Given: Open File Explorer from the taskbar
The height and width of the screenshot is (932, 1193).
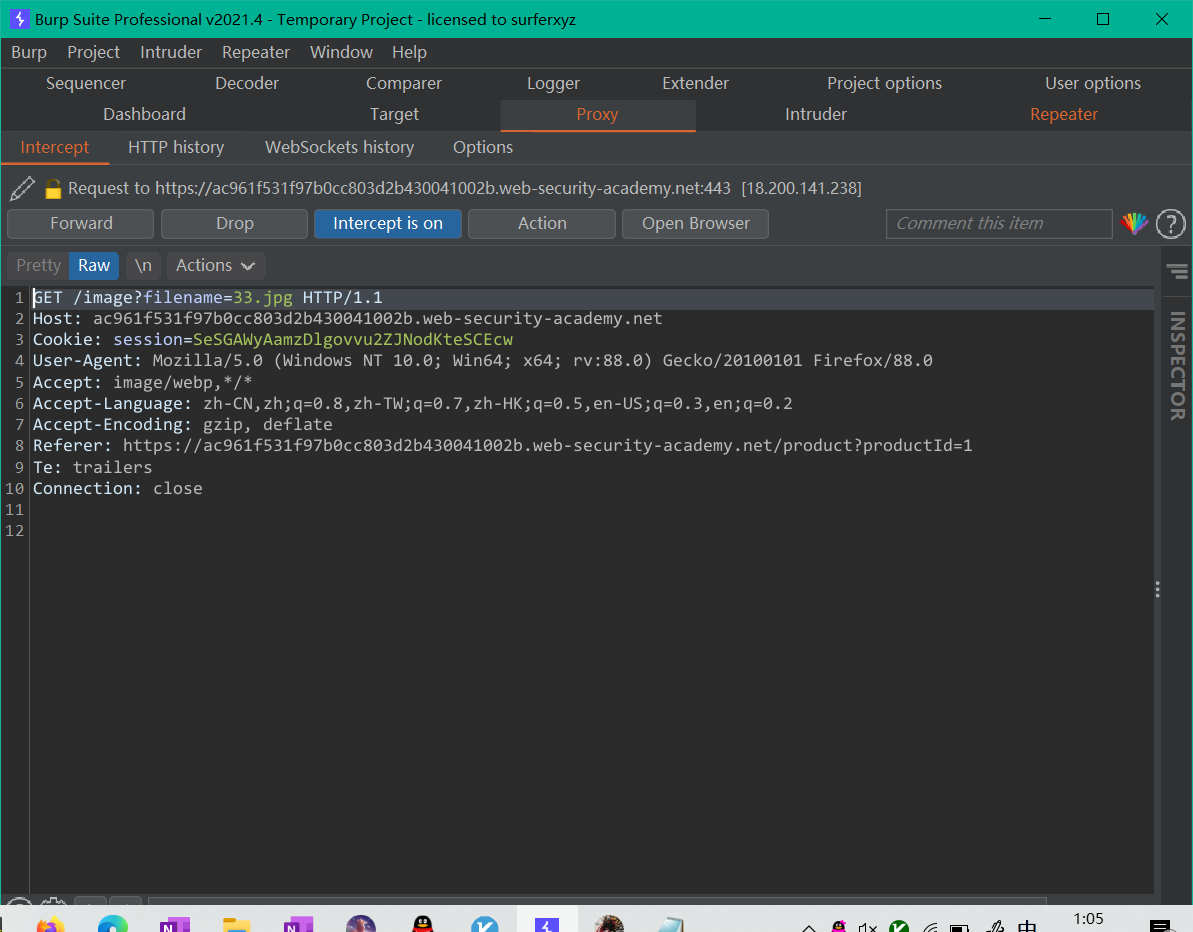Looking at the screenshot, I should pyautogui.click(x=237, y=924).
